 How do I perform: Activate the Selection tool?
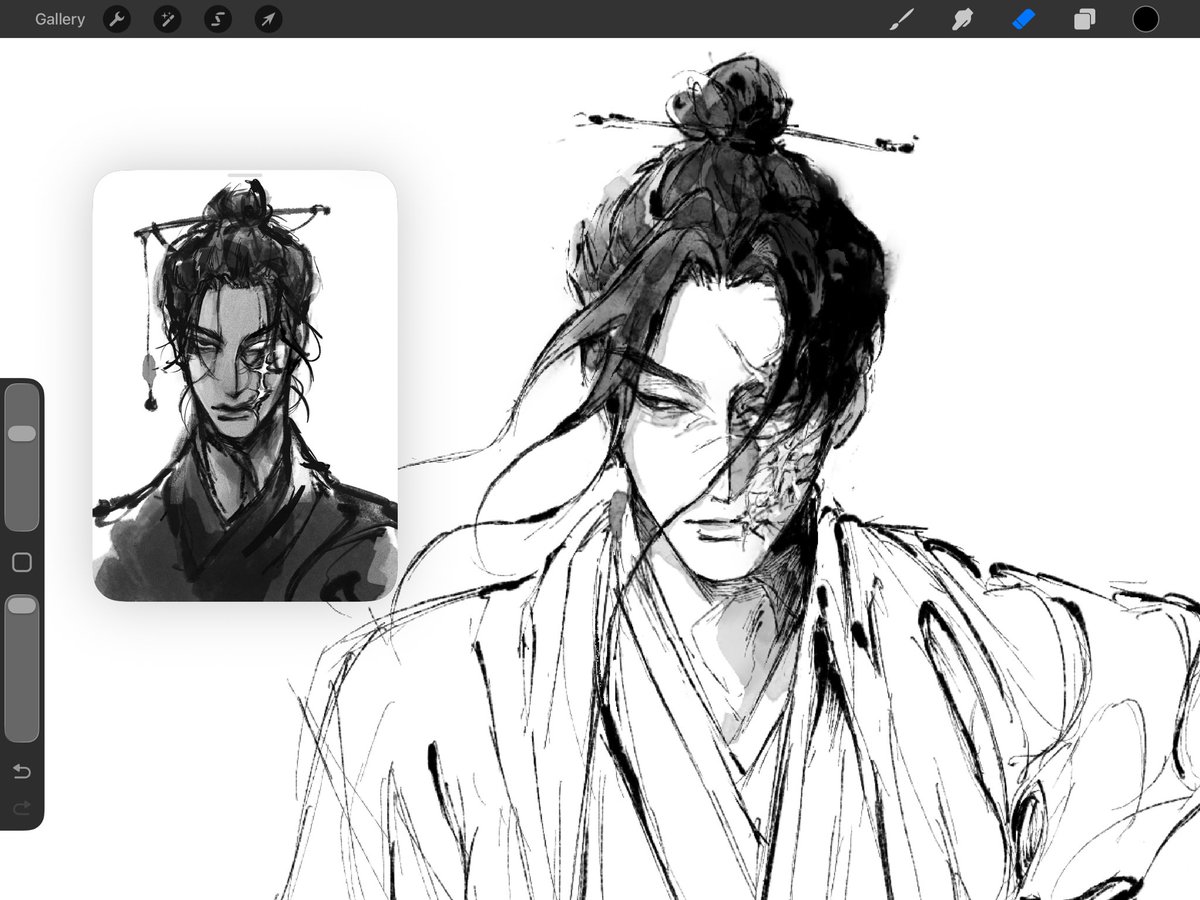pyautogui.click(x=218, y=19)
